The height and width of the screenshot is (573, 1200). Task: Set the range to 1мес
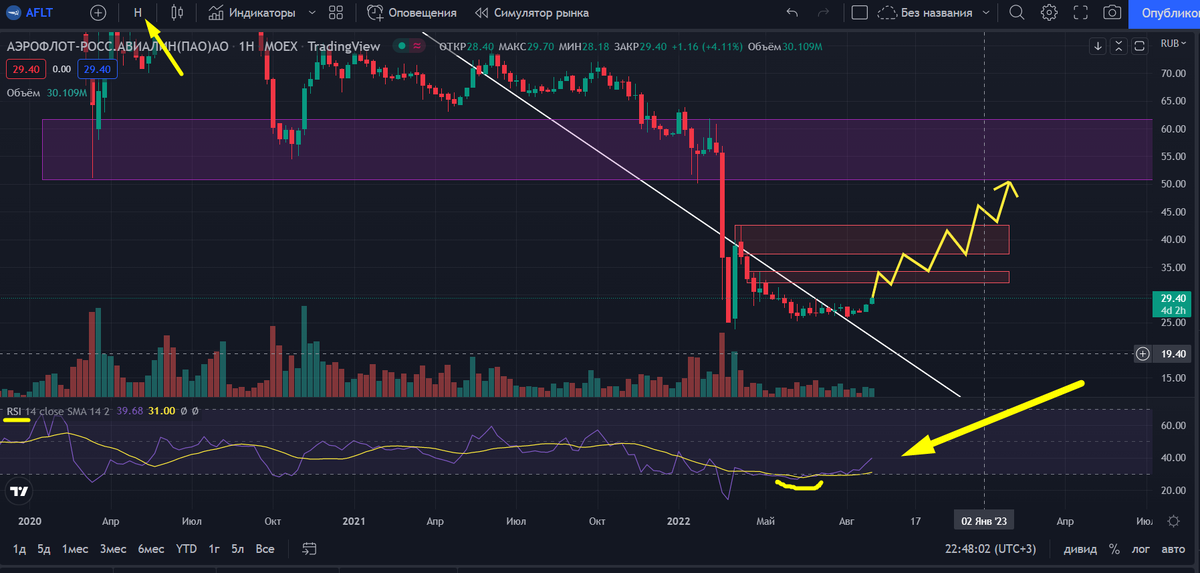click(x=76, y=548)
